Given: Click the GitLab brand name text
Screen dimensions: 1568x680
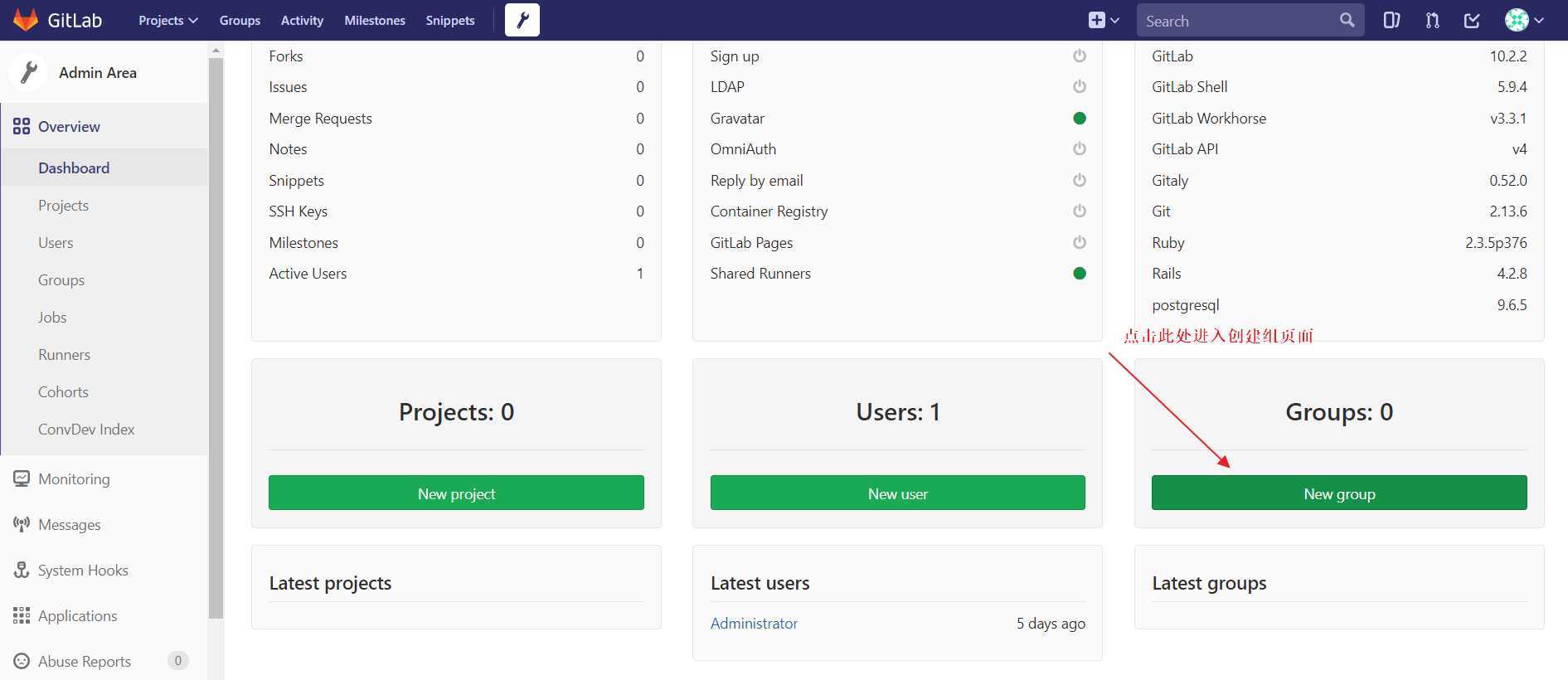Looking at the screenshot, I should pyautogui.click(x=75, y=20).
